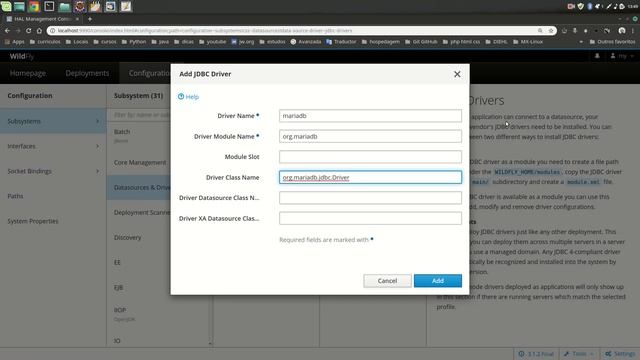Click the zoom magnifier in address bar
This screenshot has width=640, height=360.
pos(540,31)
